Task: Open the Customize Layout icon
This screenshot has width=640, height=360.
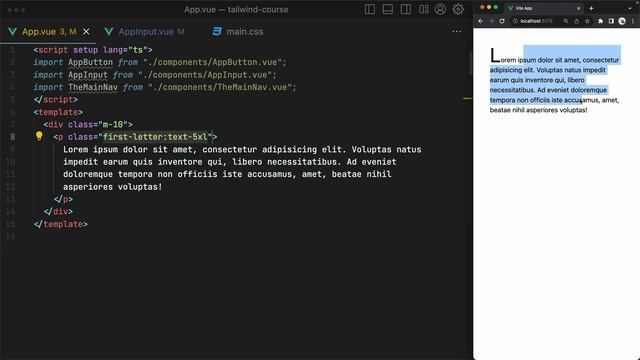Action: pos(424,9)
